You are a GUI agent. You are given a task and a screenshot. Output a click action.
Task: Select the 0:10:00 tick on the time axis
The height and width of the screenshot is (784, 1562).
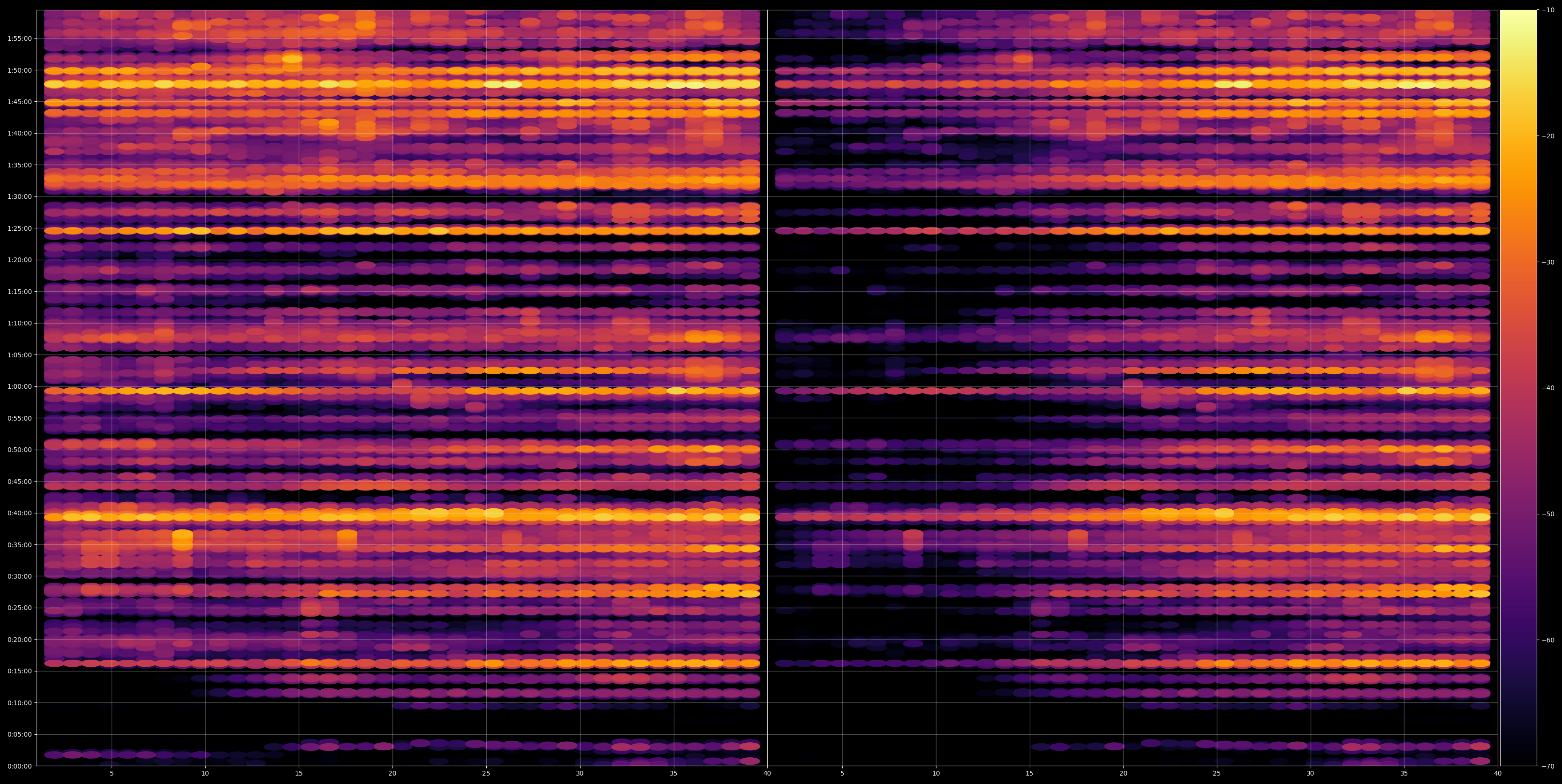pos(19,703)
